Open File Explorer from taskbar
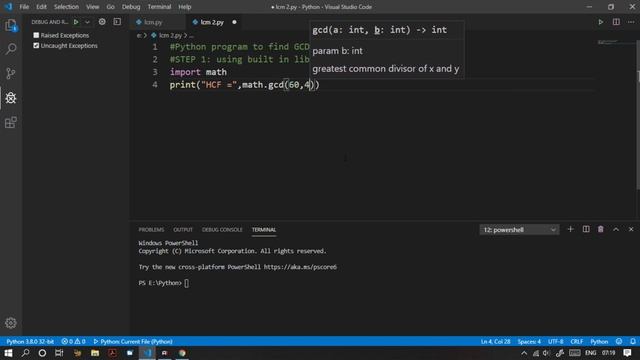Viewport: 640px width, 360px height. pyautogui.click(x=95, y=353)
